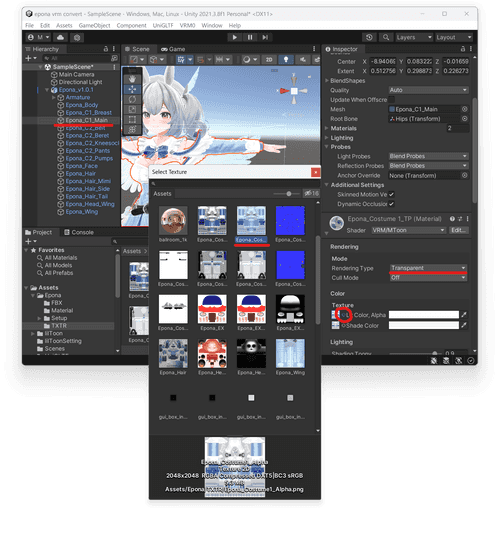
Task: Open the Quality Auto dropdown
Action: point(428,90)
